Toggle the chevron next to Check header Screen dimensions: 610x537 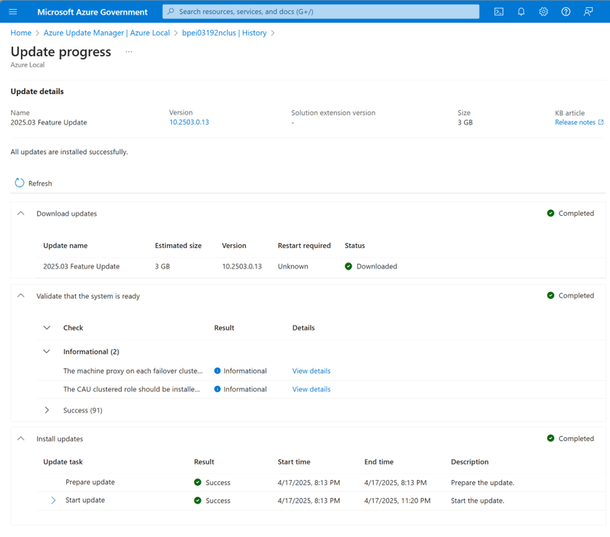coord(47,328)
